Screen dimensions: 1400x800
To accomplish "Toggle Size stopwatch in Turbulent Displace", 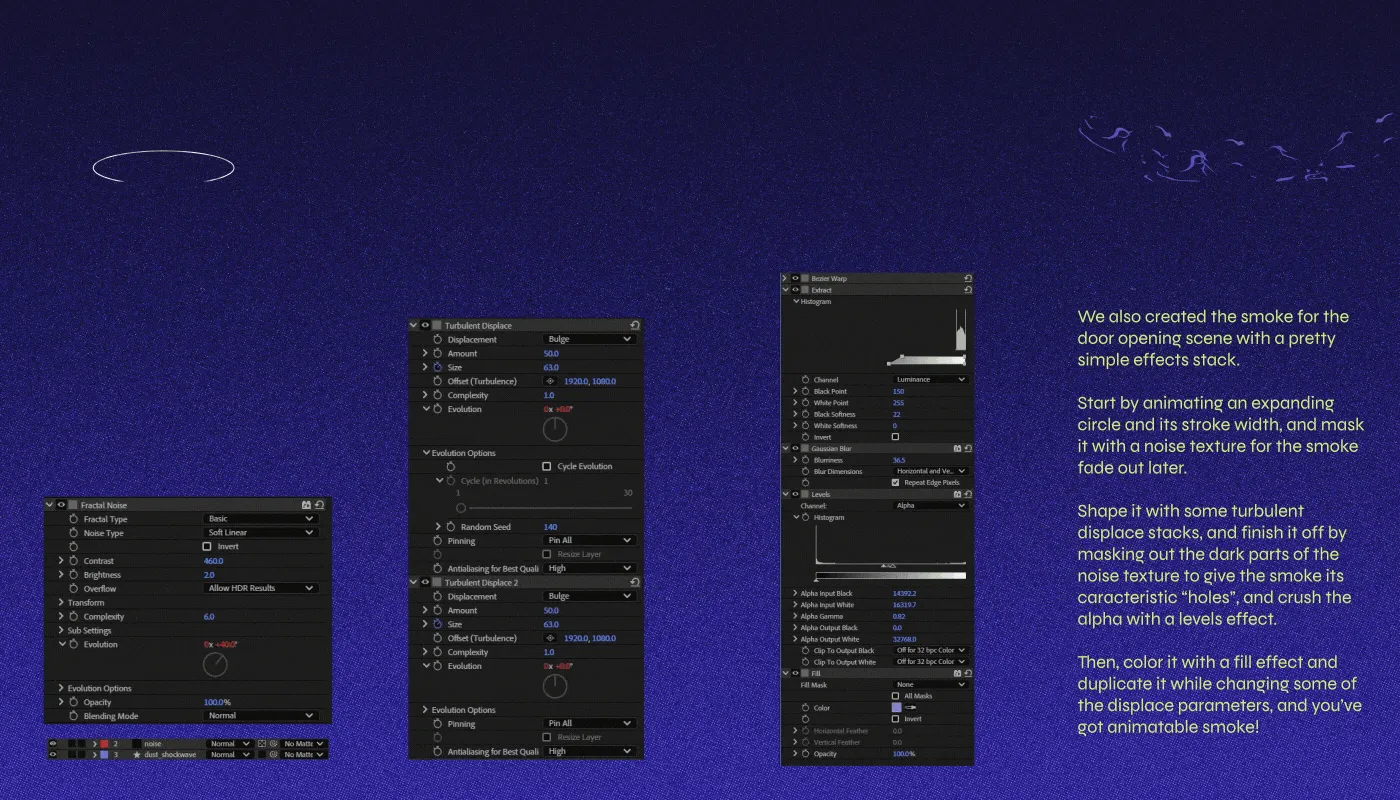I will (x=437, y=367).
